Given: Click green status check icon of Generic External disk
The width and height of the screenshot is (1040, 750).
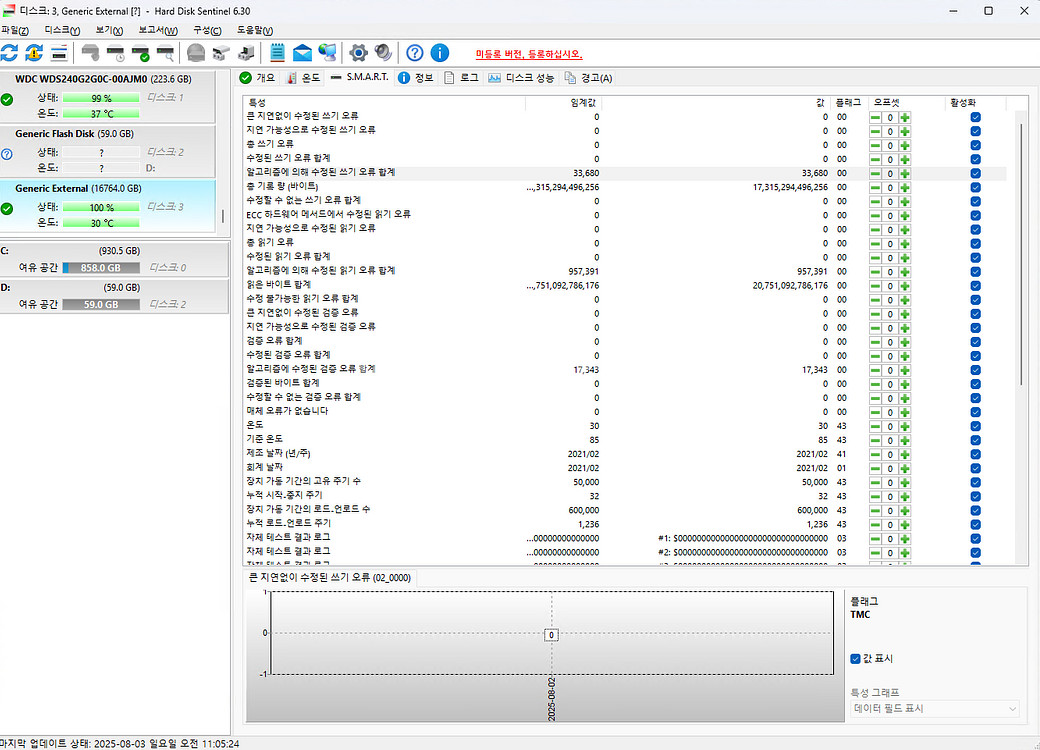Looking at the screenshot, I should pos(7,209).
